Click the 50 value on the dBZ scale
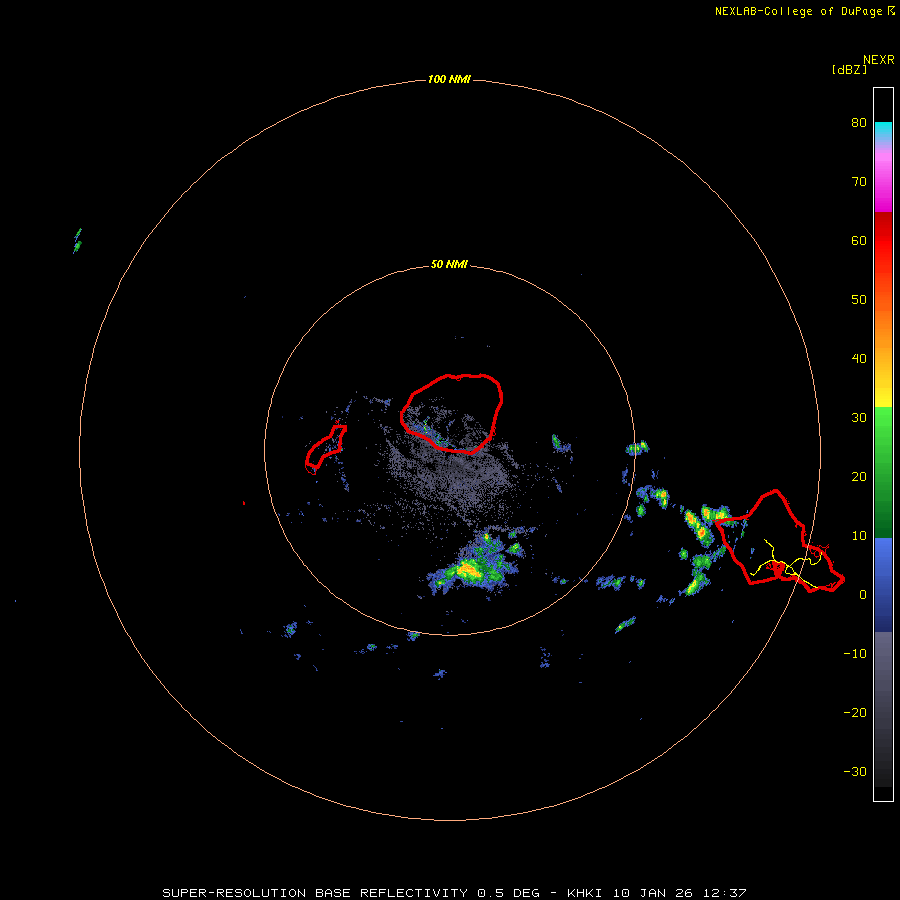The width and height of the screenshot is (900, 900). pos(859,300)
